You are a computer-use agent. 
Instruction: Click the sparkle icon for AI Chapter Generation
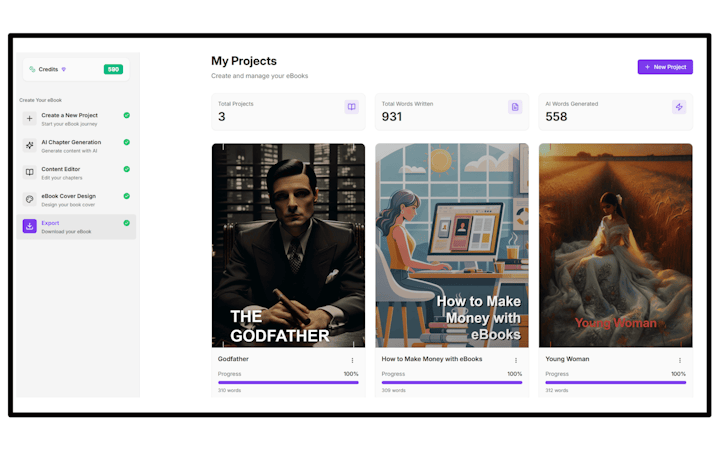pyautogui.click(x=29, y=146)
